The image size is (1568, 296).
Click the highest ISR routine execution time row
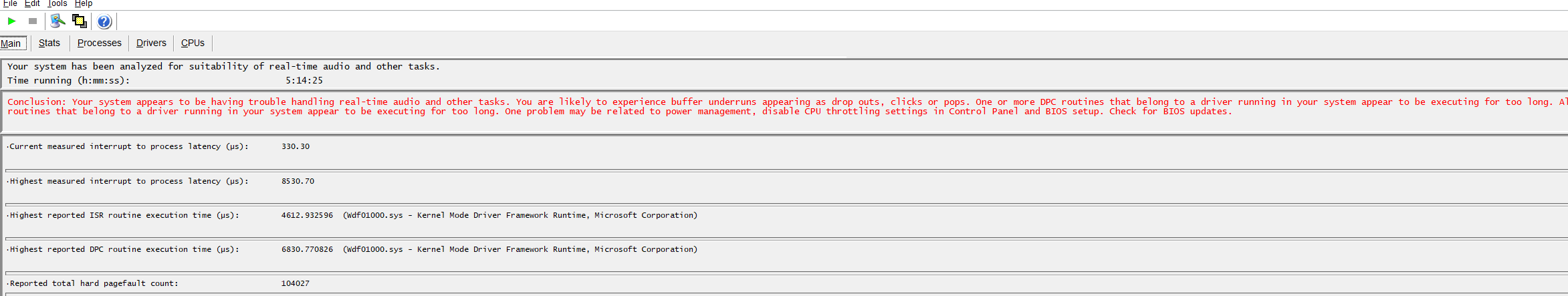pyautogui.click(x=786, y=215)
